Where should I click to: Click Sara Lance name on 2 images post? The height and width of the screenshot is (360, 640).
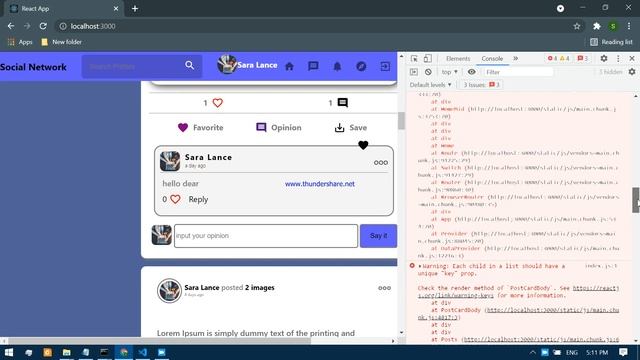pos(202,287)
